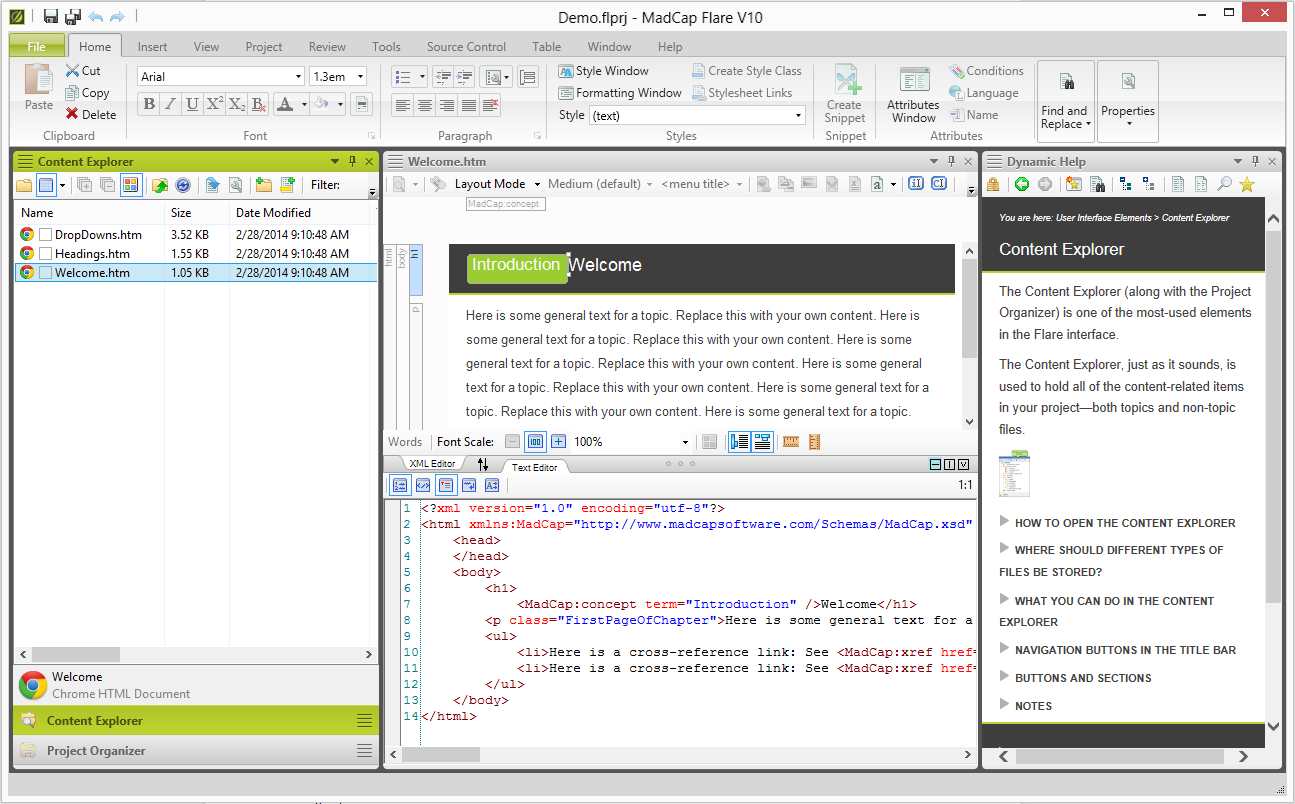This screenshot has height=804, width=1295.
Task: Open the font color picker
Action: click(289, 104)
